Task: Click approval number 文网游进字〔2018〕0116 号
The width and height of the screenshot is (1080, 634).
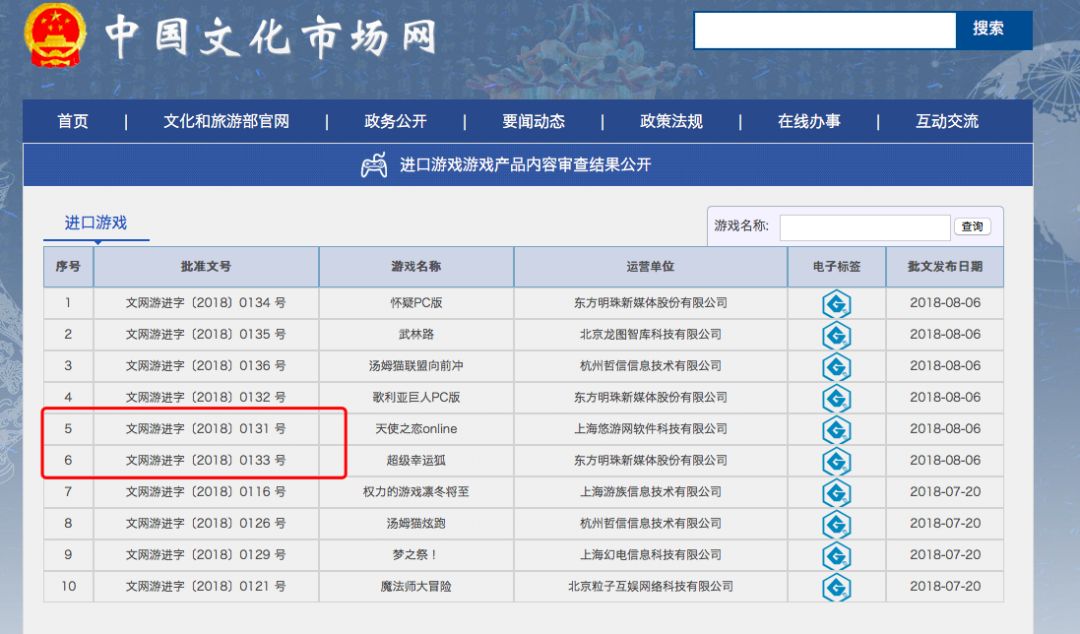Action: pos(205,492)
